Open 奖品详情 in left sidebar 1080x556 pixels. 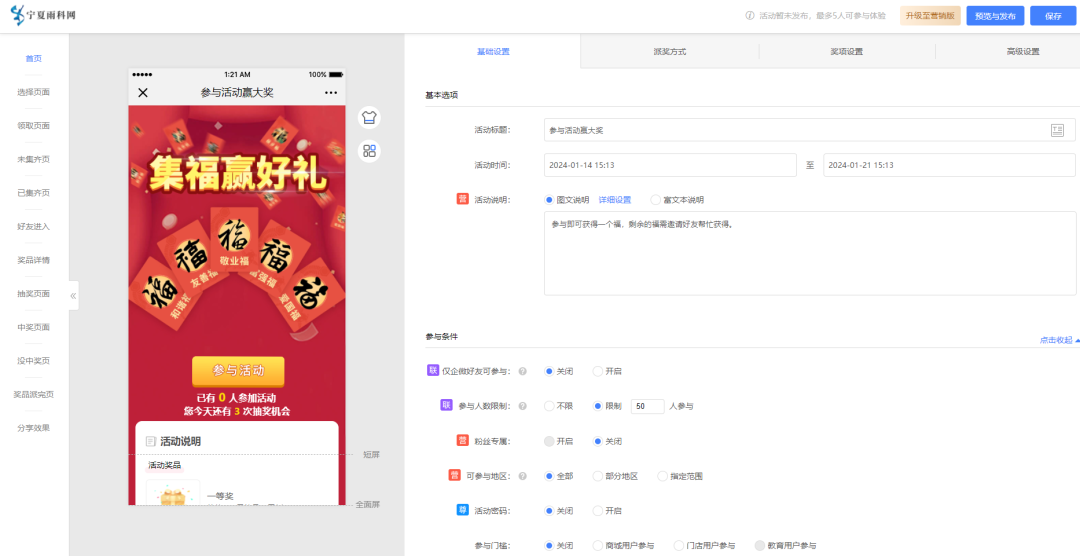click(34, 260)
